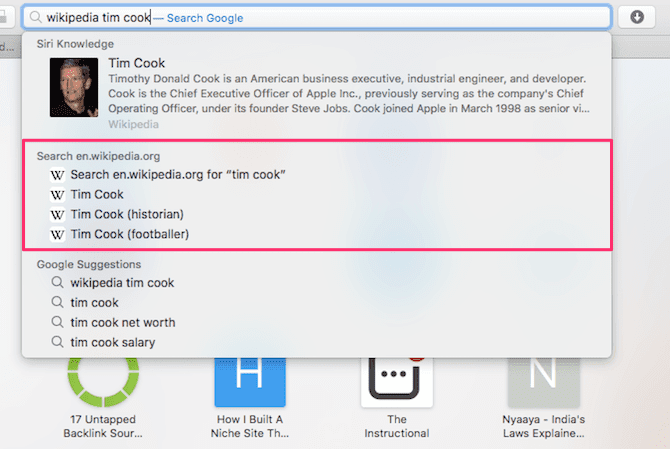Open 17 Untapped Backlink Sources favorite

[x=103, y=397]
